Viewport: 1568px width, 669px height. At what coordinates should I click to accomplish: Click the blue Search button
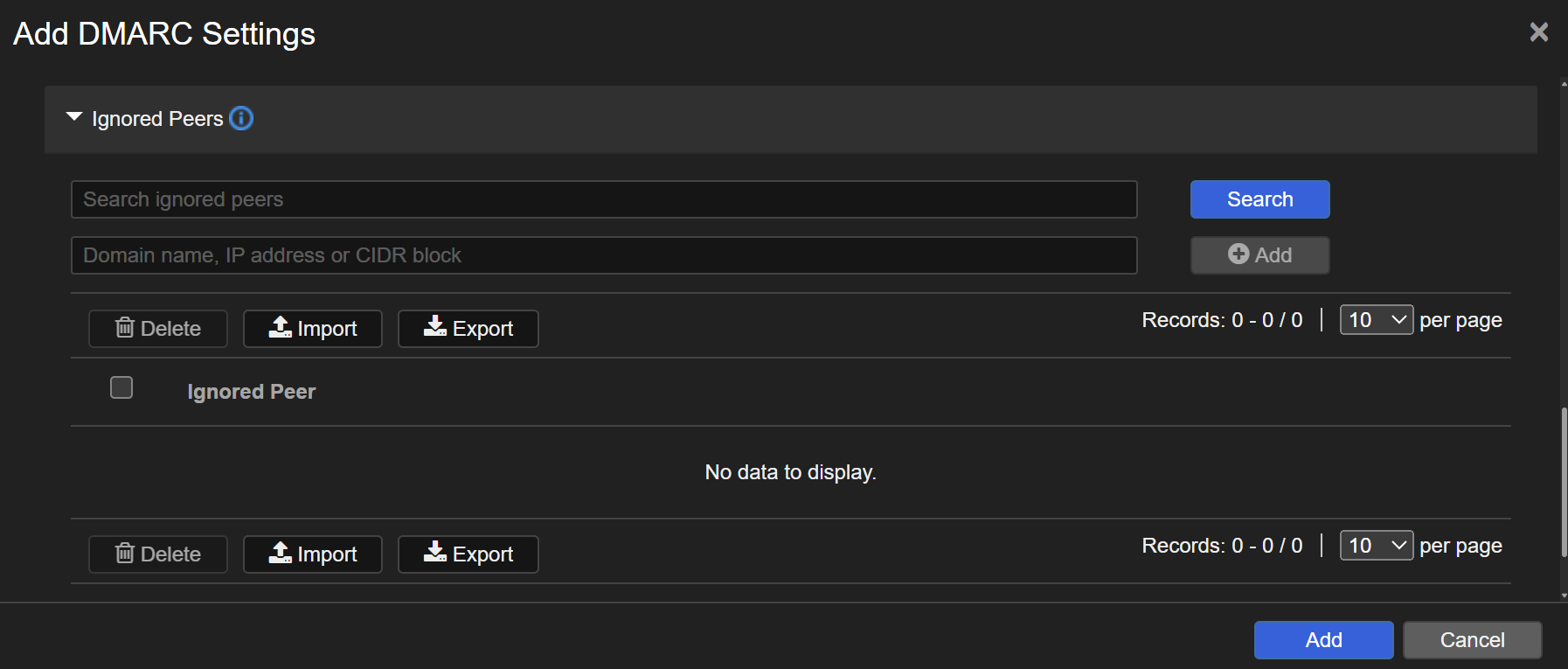[1259, 199]
